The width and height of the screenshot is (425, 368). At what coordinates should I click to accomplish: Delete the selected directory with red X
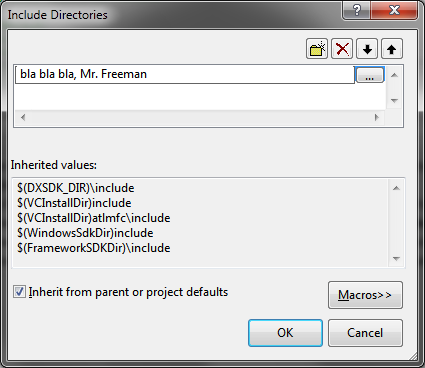coord(342,49)
